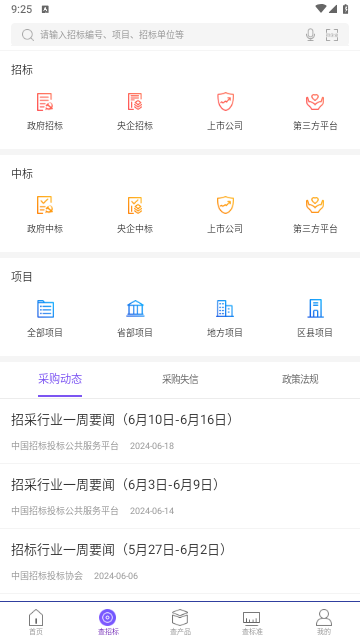Click the 中标 section heading
Viewport: 360px width, 640px height.
[22, 173]
